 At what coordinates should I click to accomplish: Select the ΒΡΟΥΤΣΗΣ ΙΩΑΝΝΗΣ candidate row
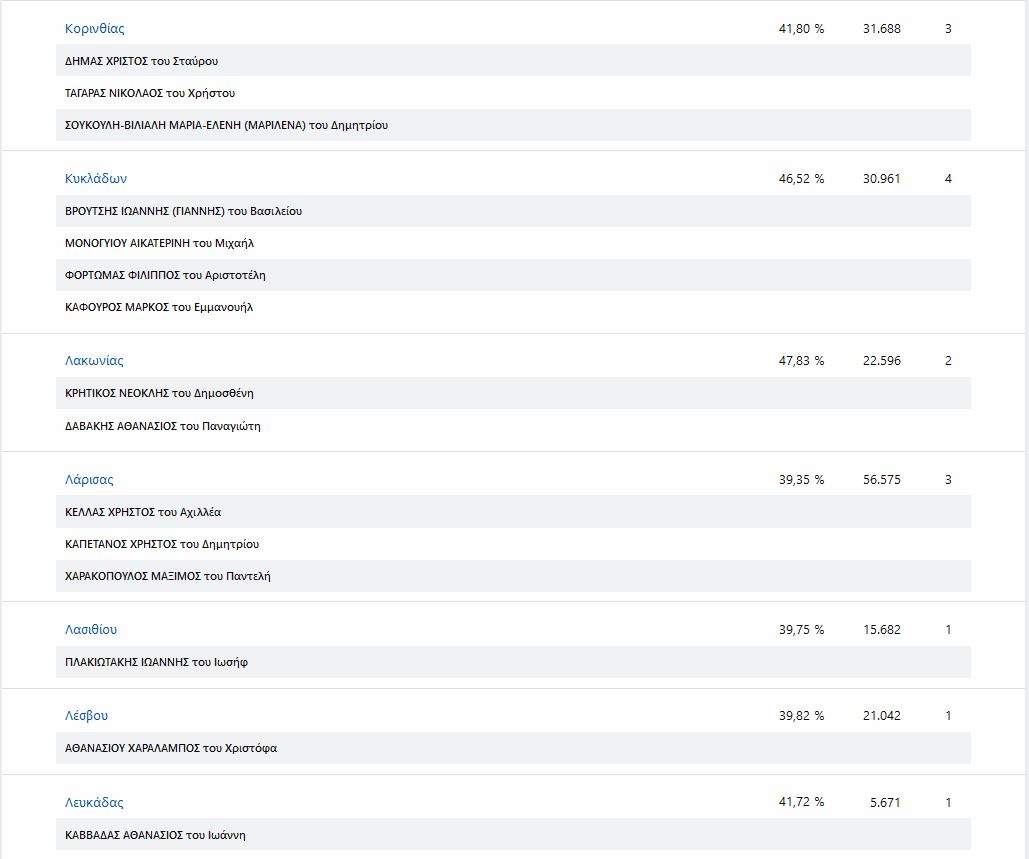pyautogui.click(x=183, y=211)
